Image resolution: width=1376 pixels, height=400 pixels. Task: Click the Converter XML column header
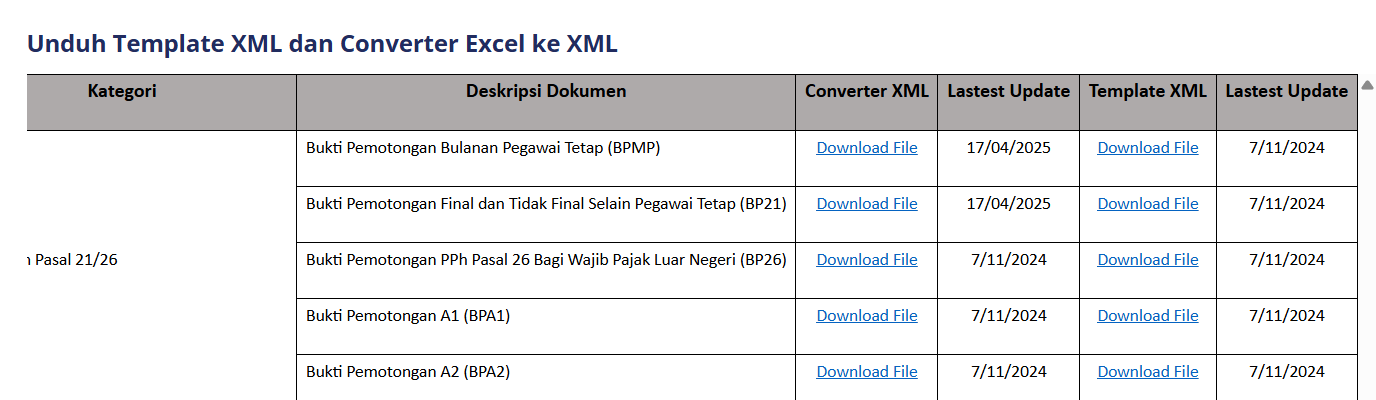coord(866,91)
